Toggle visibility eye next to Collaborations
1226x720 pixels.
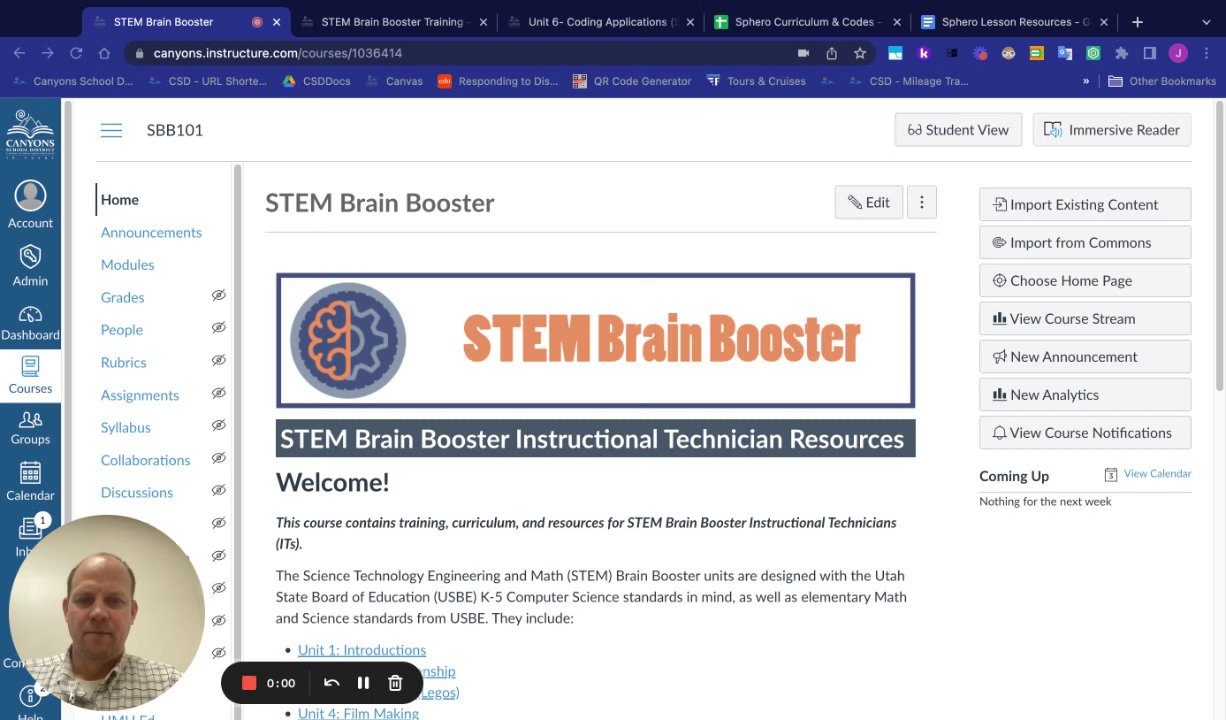[x=218, y=458]
